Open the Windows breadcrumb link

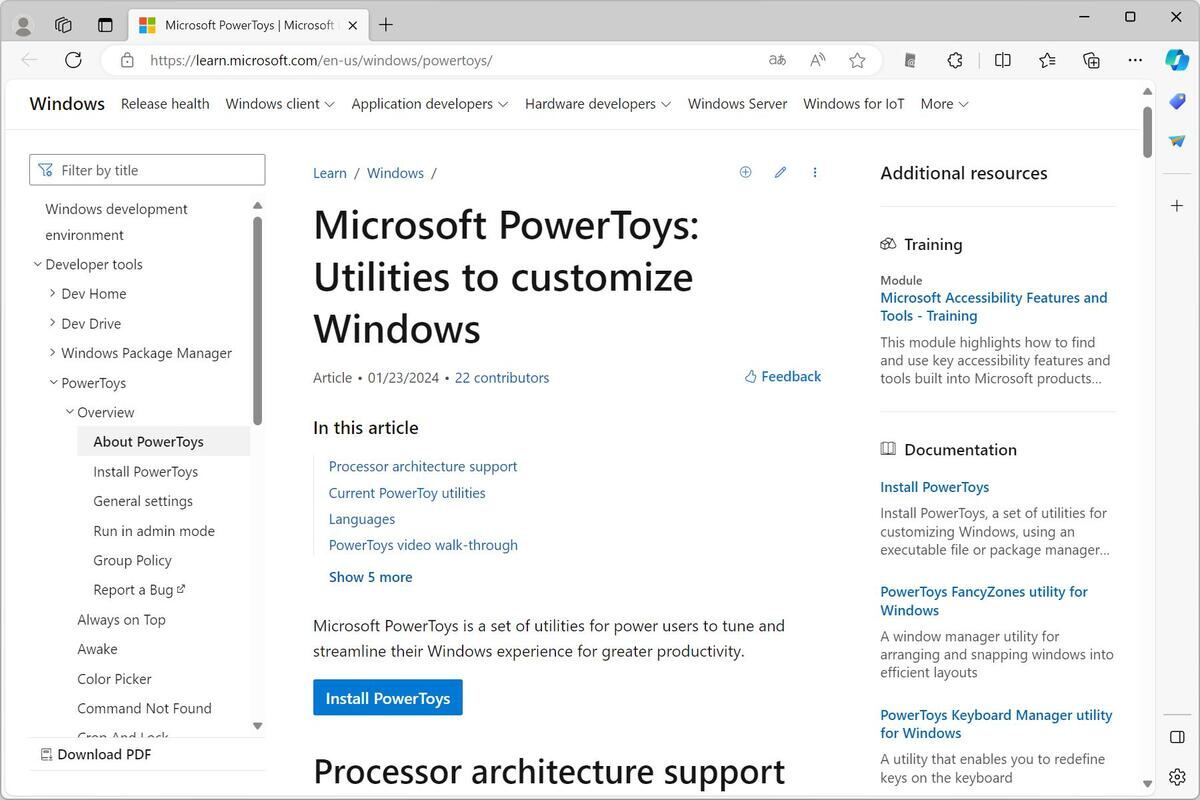click(395, 173)
